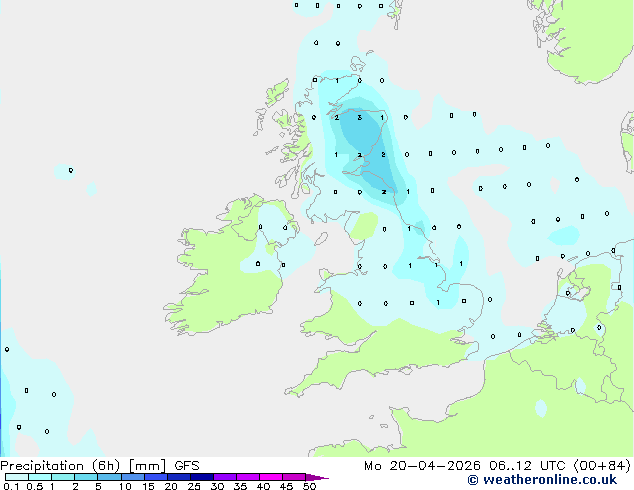Pick the 10–15 mm legend swatch

(x=132, y=477)
